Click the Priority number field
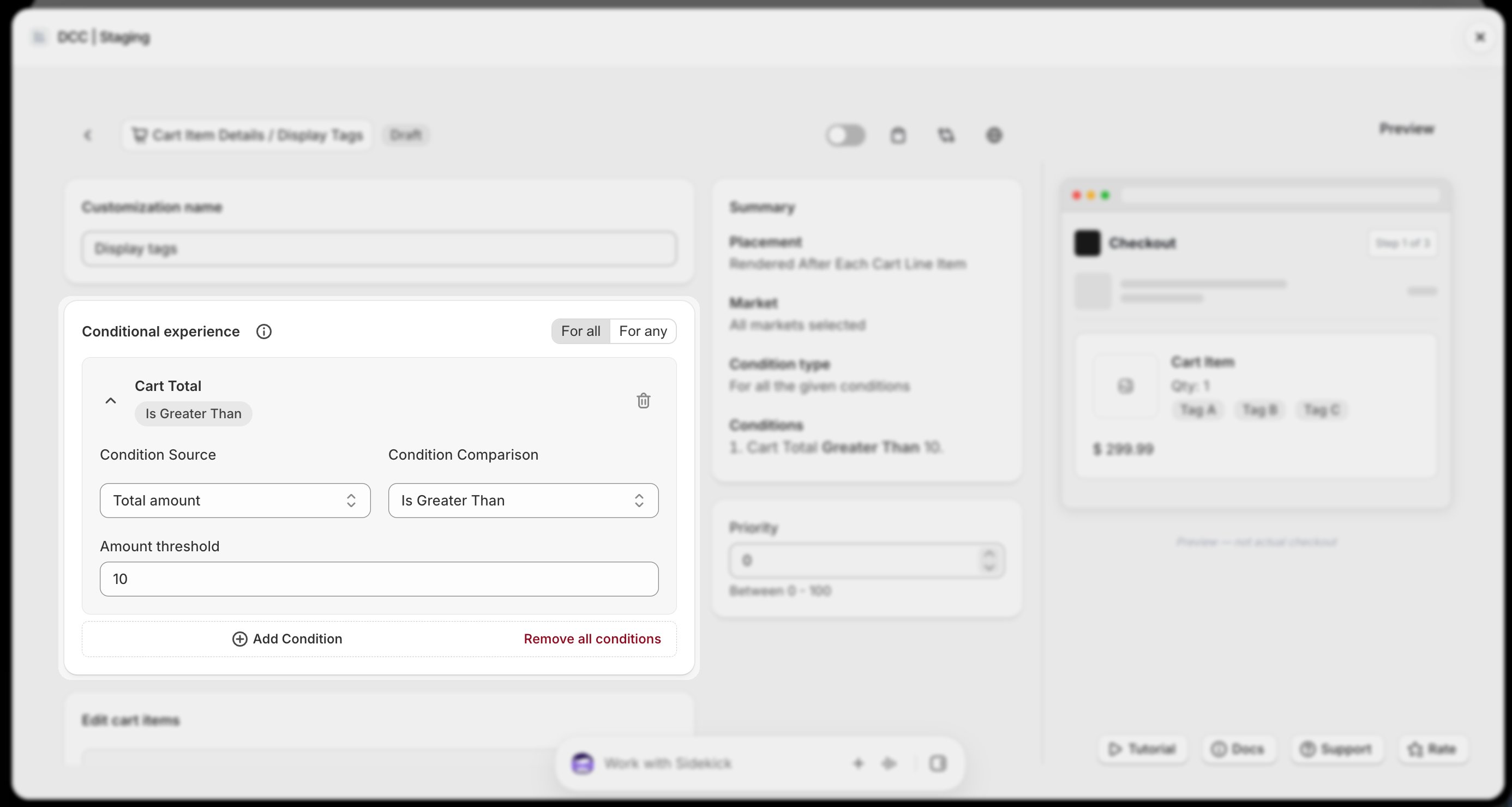Viewport: 1512px width, 807px height. [x=867, y=561]
